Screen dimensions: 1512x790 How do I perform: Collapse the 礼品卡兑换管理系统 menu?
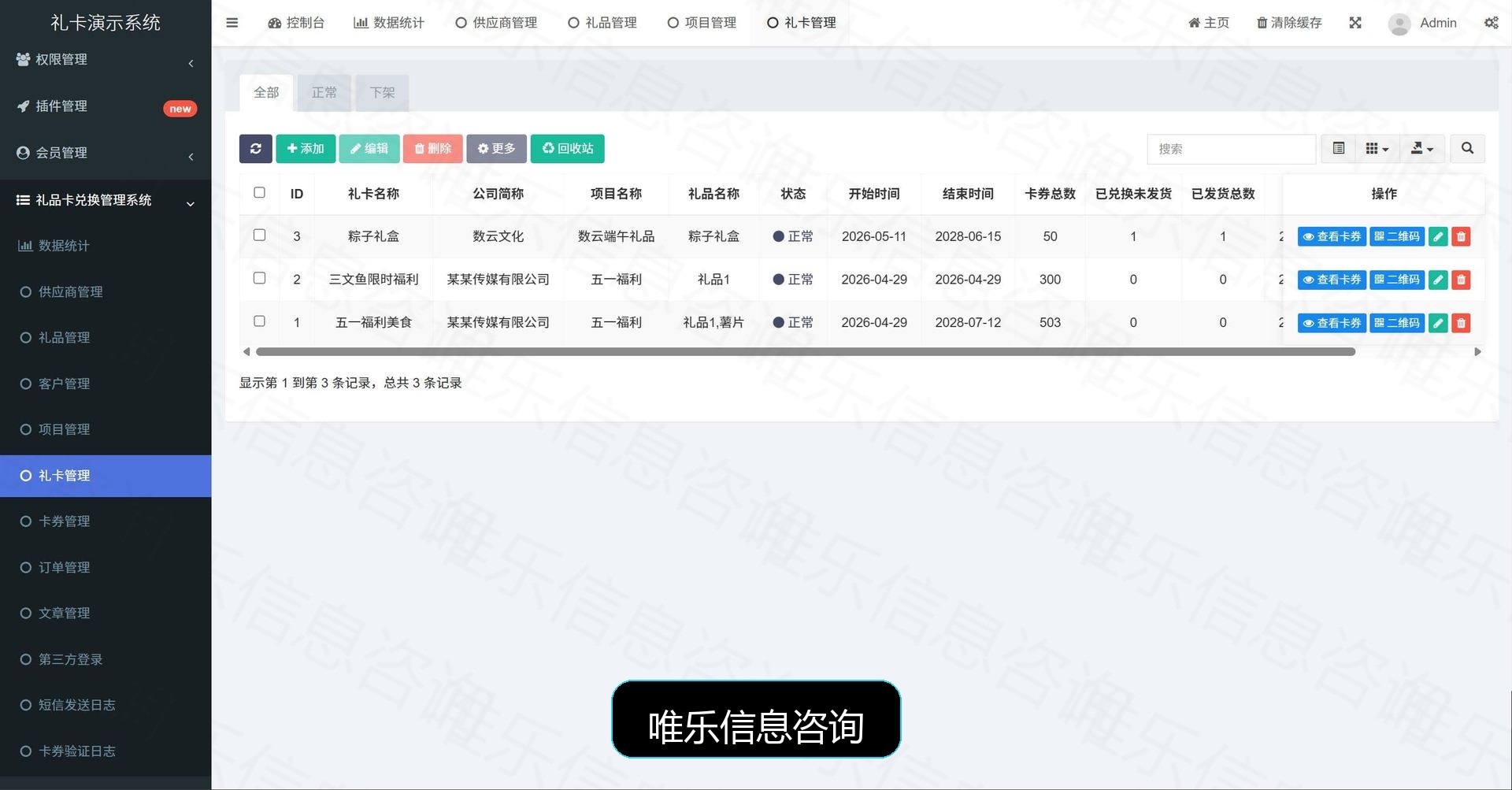106,200
